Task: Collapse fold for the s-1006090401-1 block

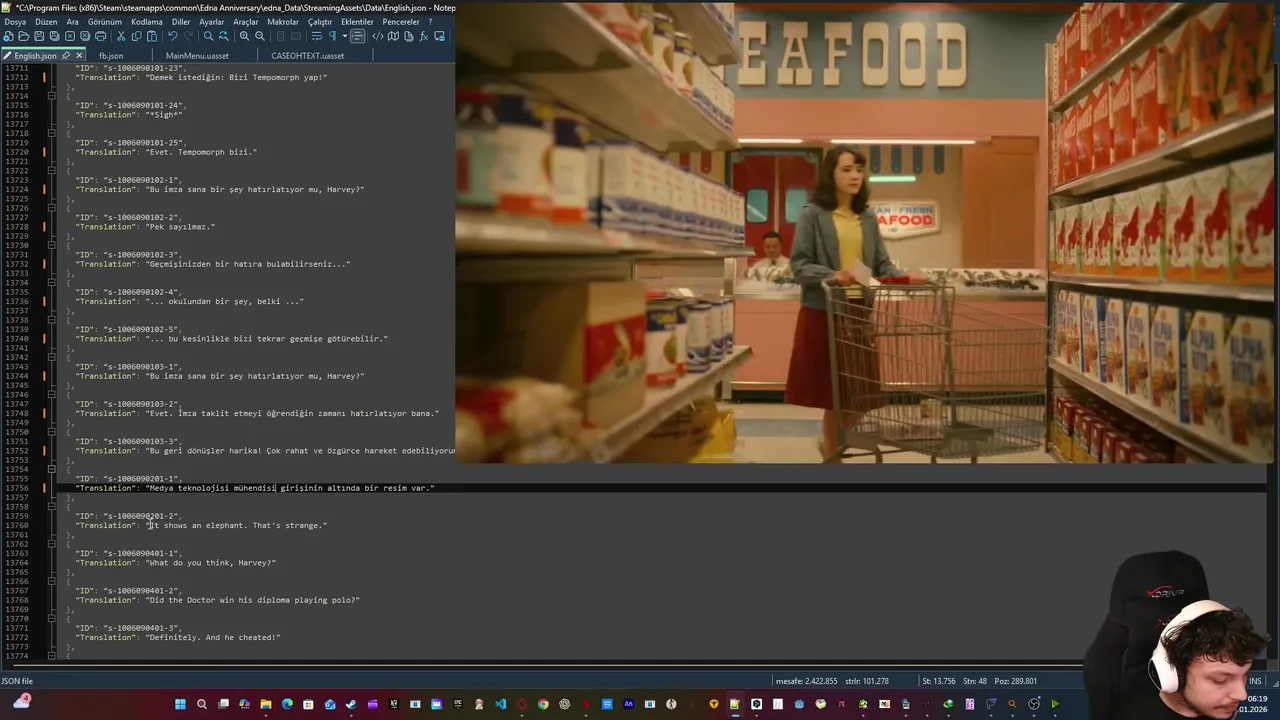Action: click(52, 544)
